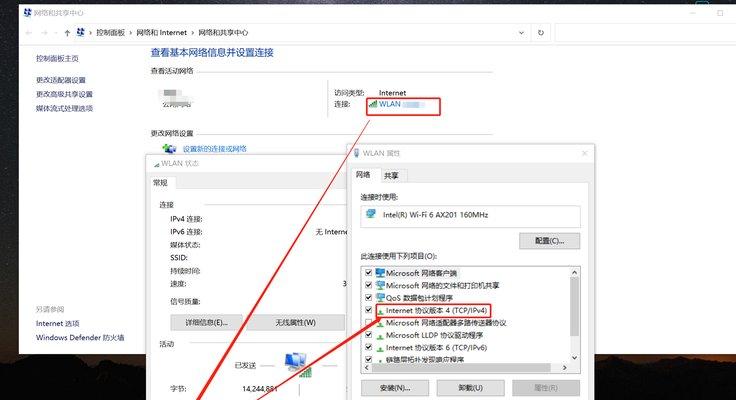
Task: Click the Microsoft 网络的文件和打印机共享 icon
Action: 380,285
